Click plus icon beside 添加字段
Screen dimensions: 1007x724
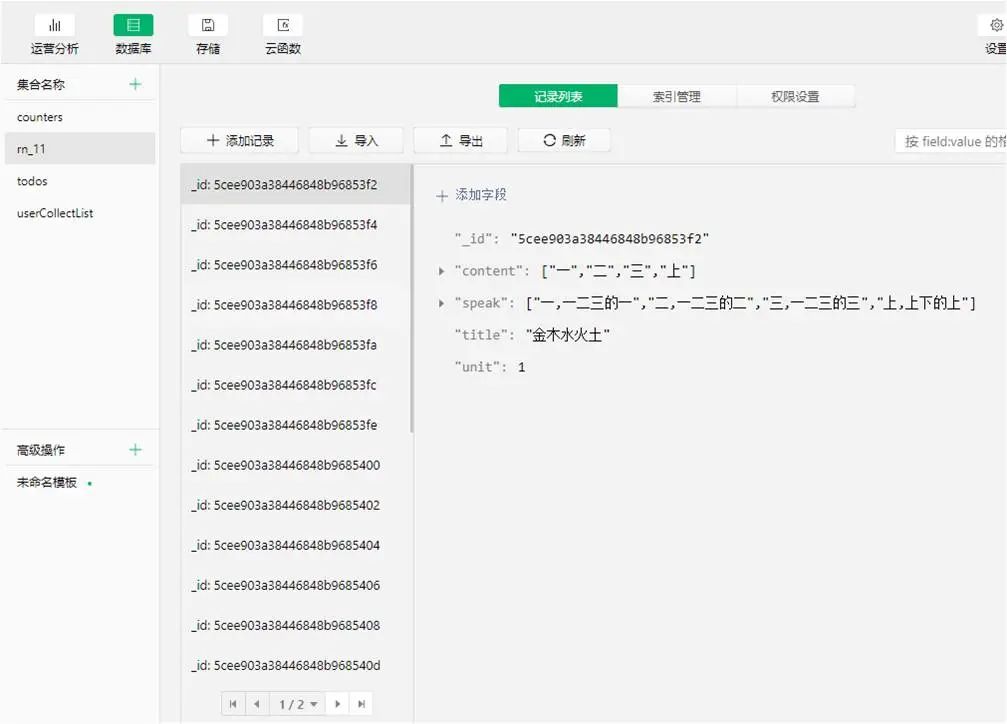pyautogui.click(x=442, y=195)
